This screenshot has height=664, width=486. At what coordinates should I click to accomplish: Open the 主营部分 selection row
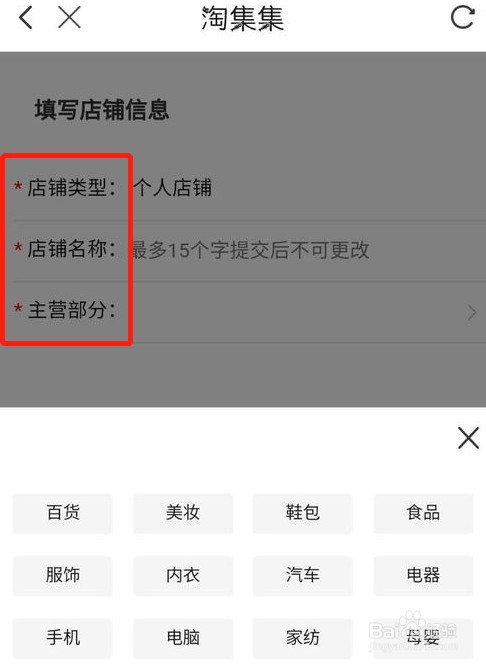(243, 313)
